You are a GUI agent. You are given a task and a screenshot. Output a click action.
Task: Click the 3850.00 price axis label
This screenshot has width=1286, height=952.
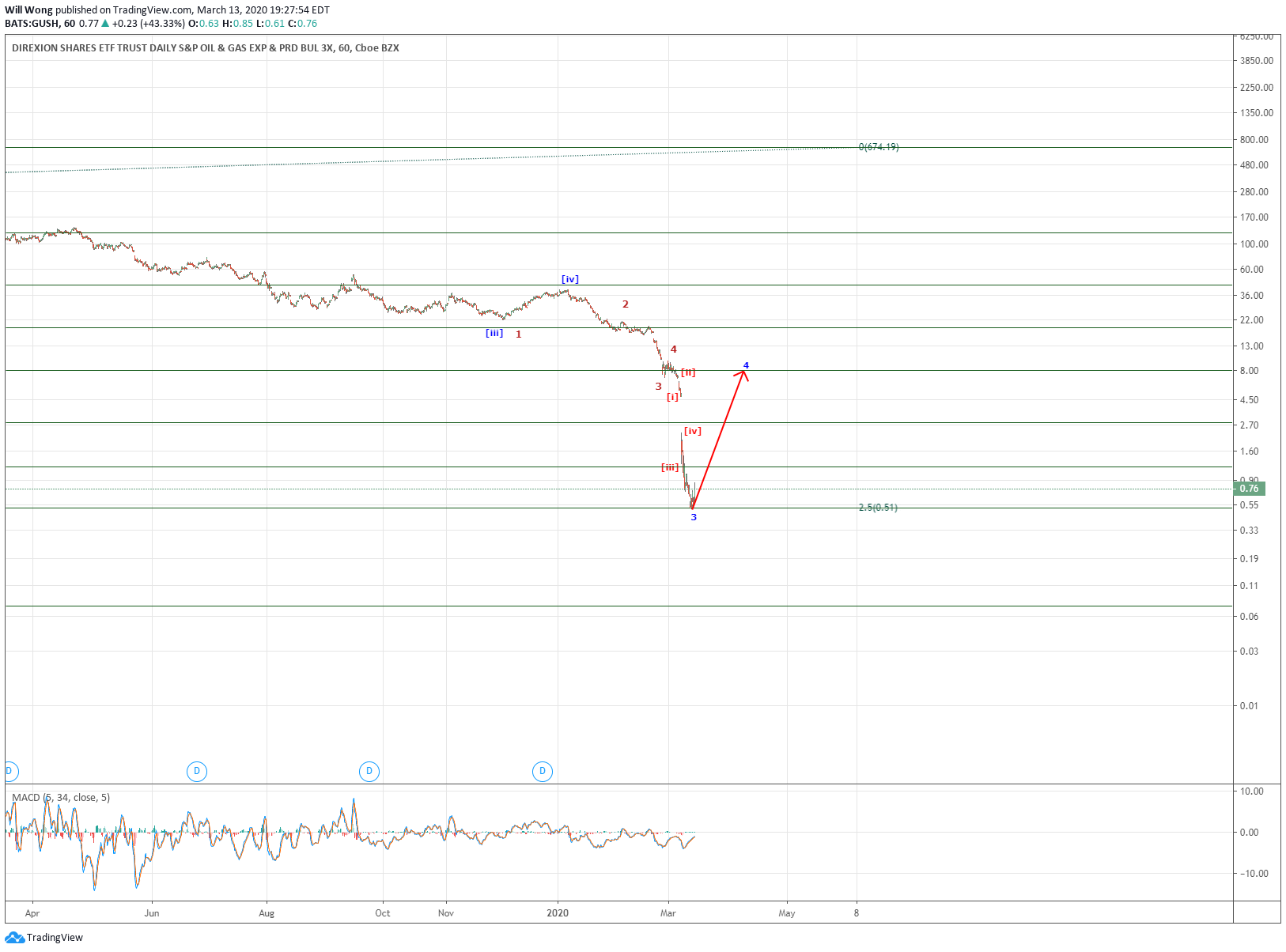pos(1257,61)
